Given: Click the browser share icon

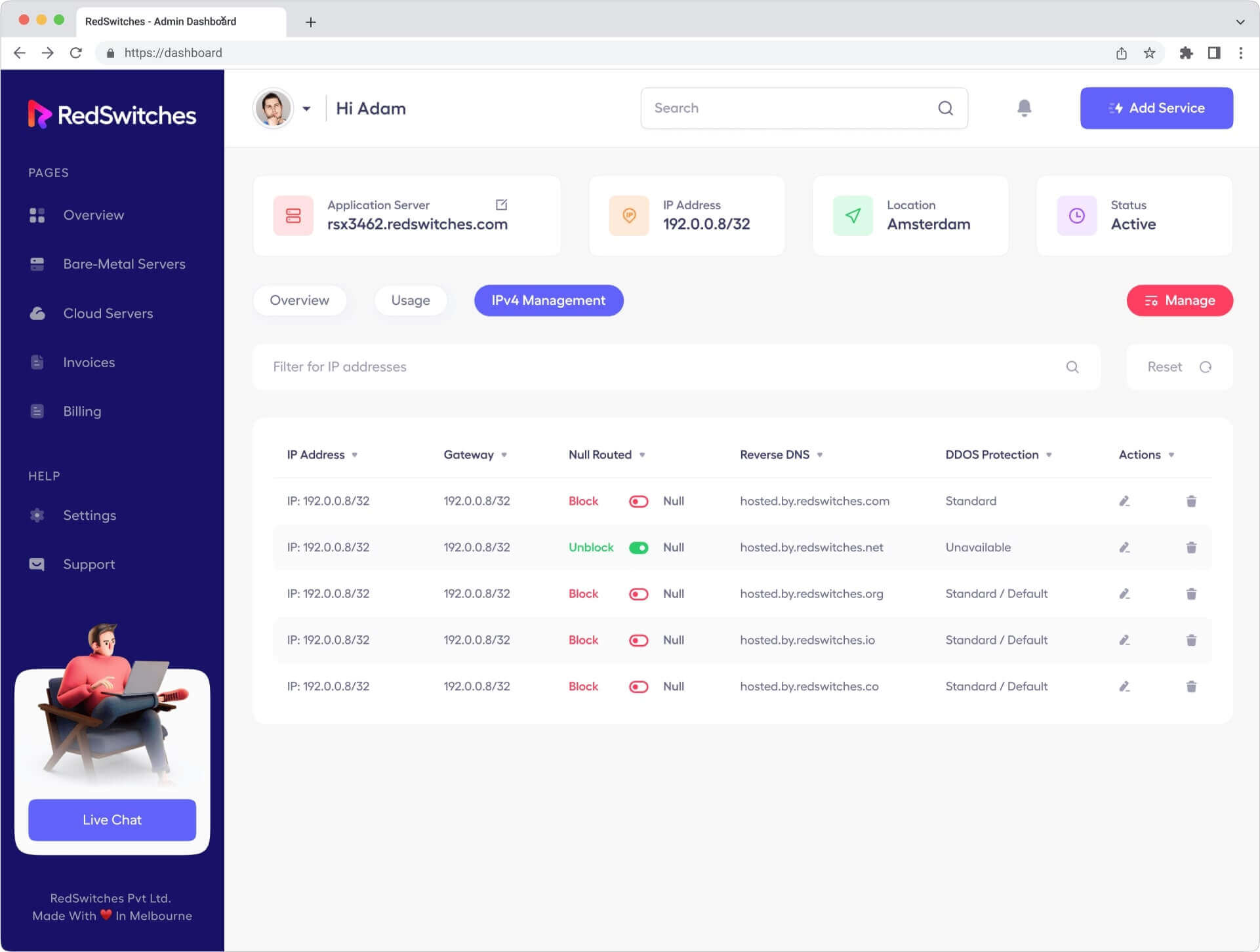Looking at the screenshot, I should coord(1122,53).
